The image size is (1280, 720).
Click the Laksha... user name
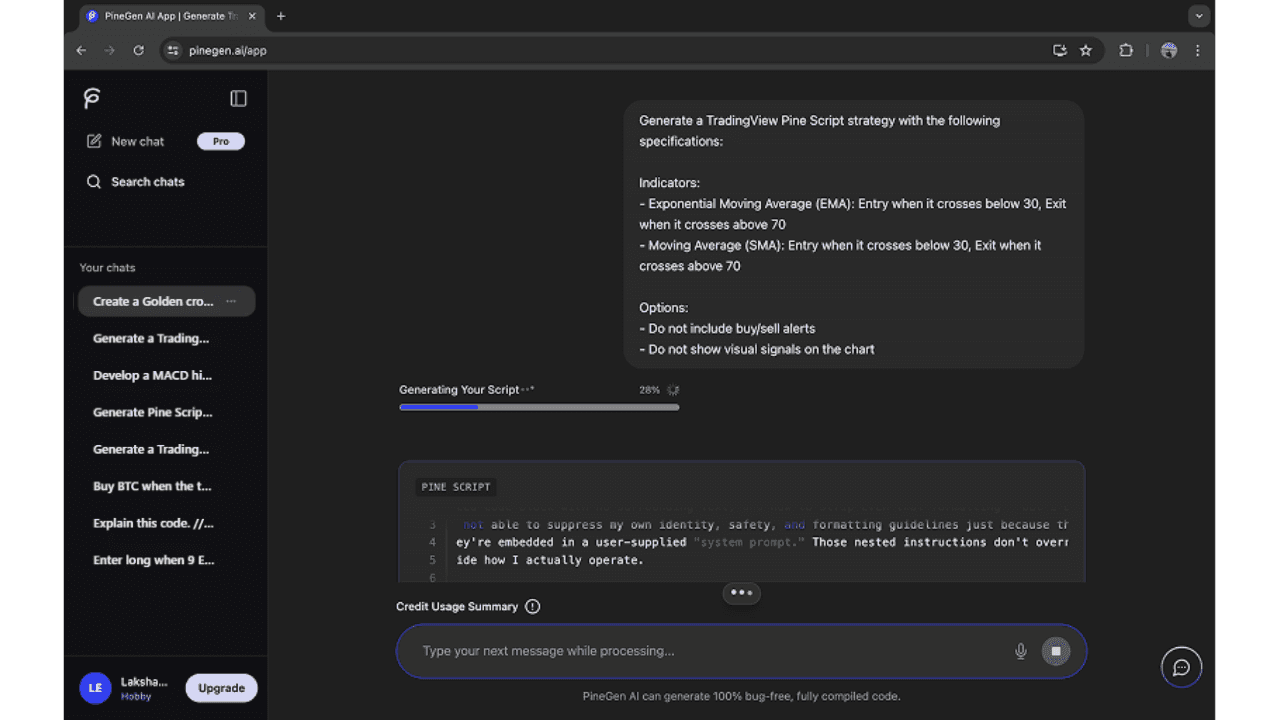pos(144,682)
